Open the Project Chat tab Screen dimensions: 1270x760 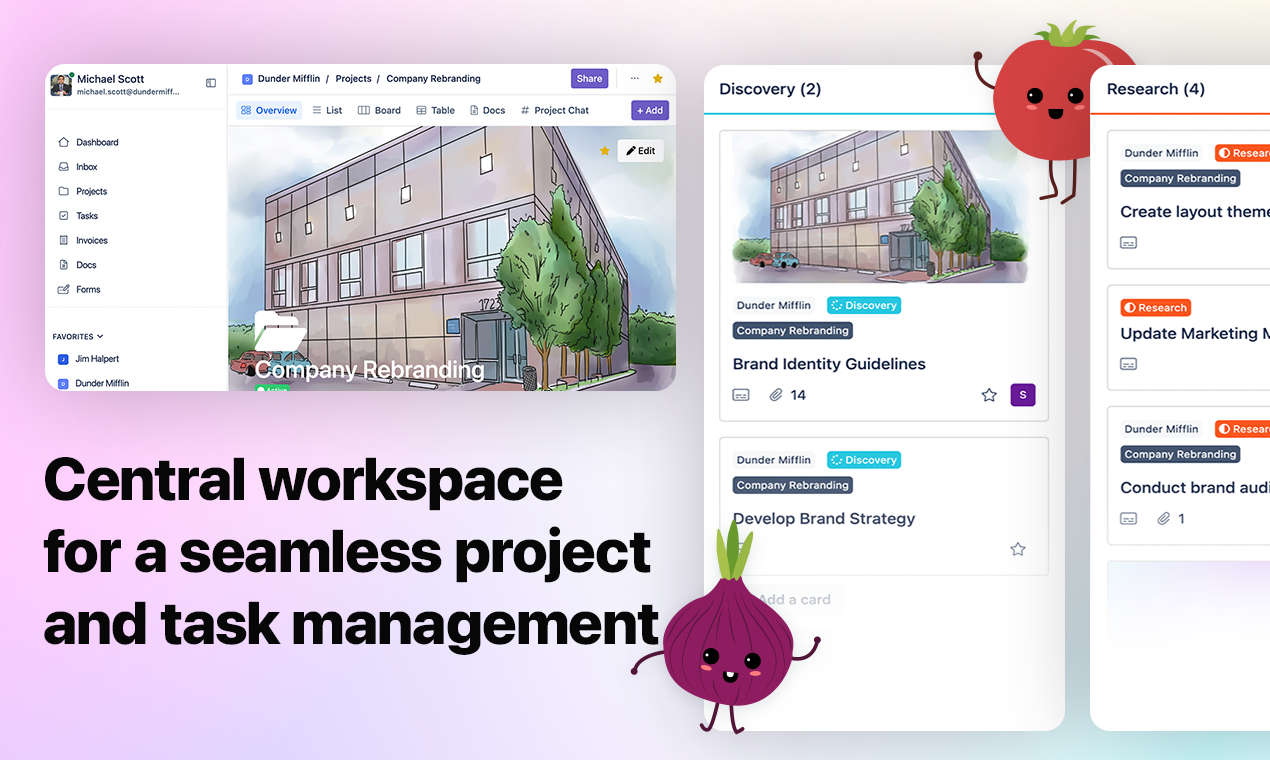[x=554, y=110]
